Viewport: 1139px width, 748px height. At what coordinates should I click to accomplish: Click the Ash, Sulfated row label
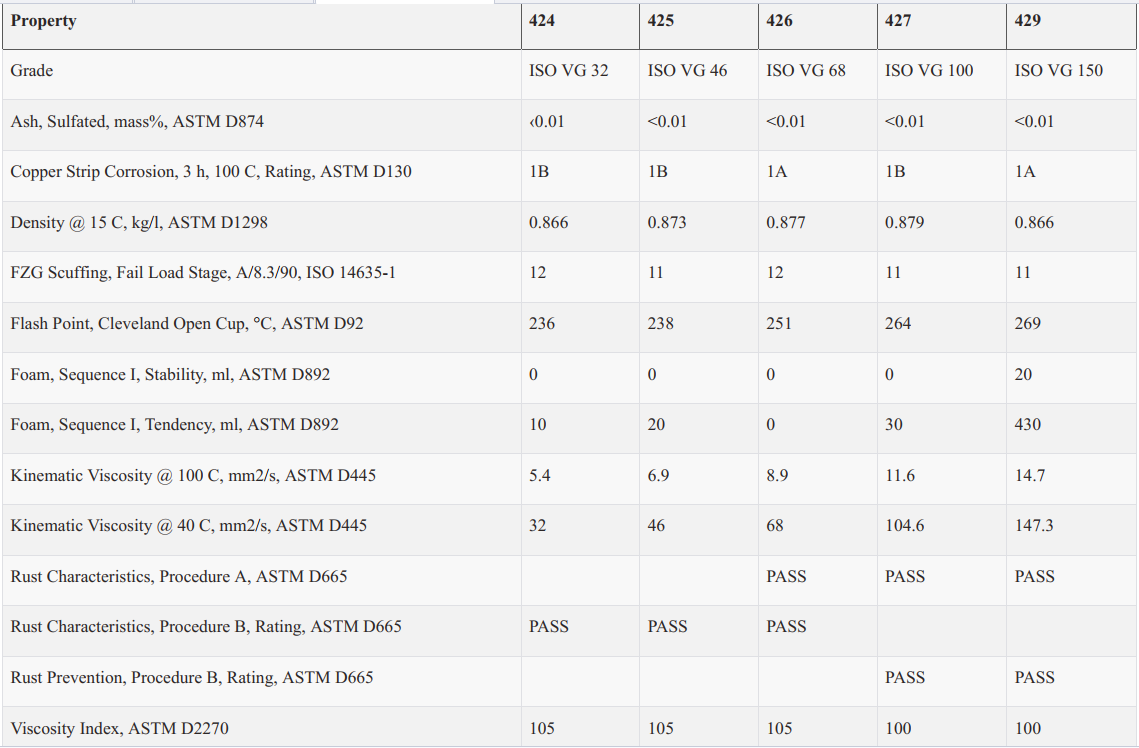pyautogui.click(x=137, y=122)
